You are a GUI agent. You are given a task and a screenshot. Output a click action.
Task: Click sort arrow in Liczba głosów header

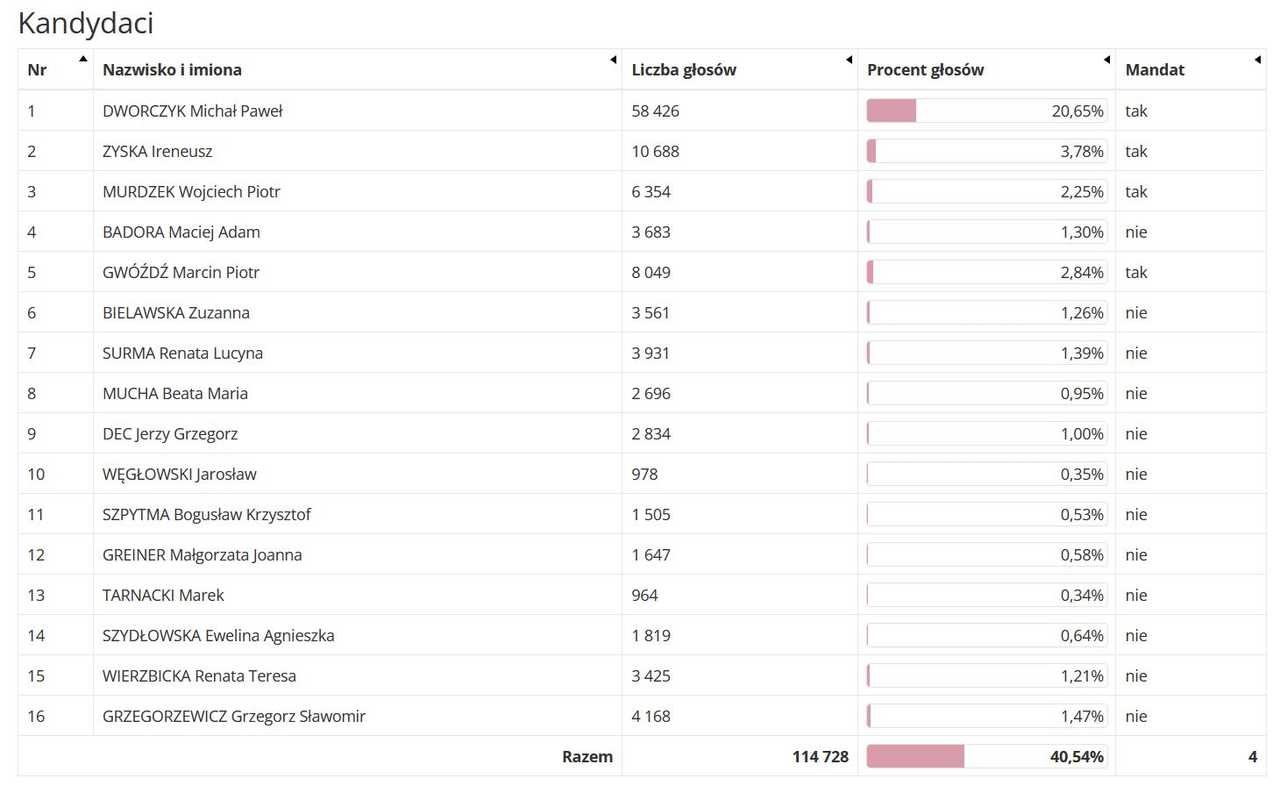[849, 60]
